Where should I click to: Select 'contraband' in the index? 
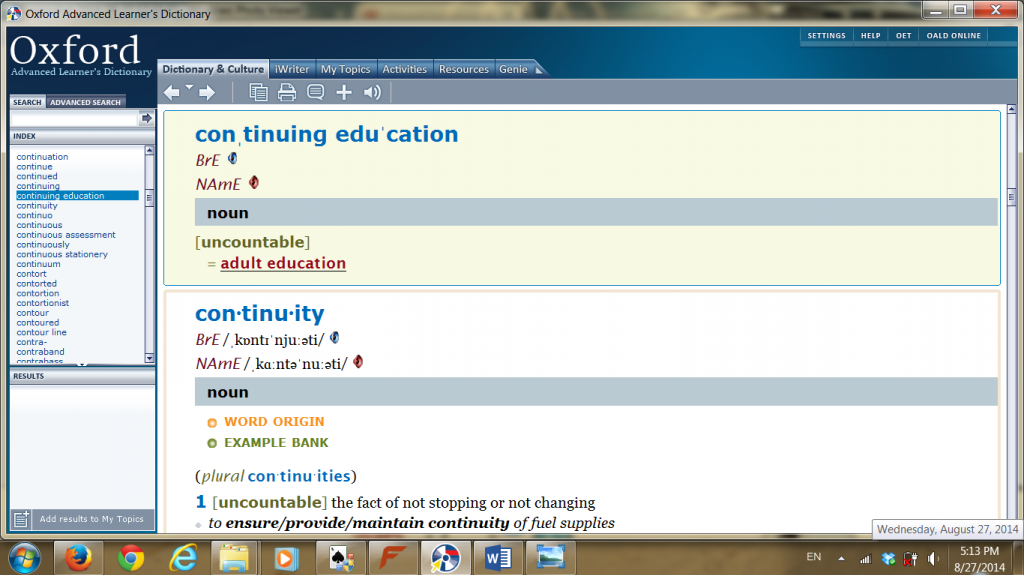coord(40,352)
